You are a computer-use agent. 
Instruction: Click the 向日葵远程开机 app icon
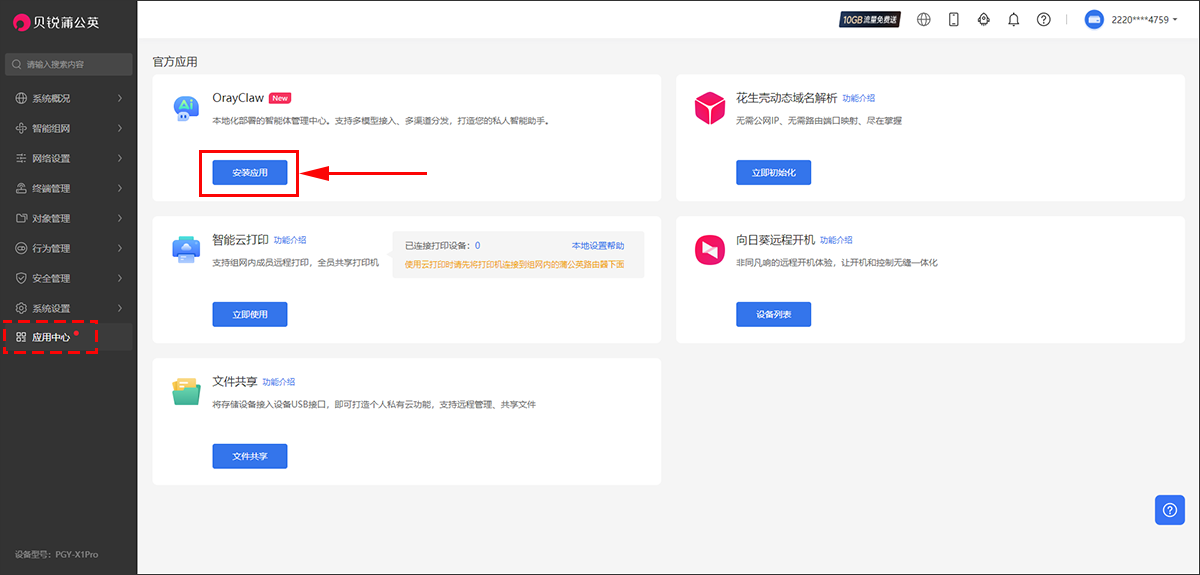tap(709, 250)
